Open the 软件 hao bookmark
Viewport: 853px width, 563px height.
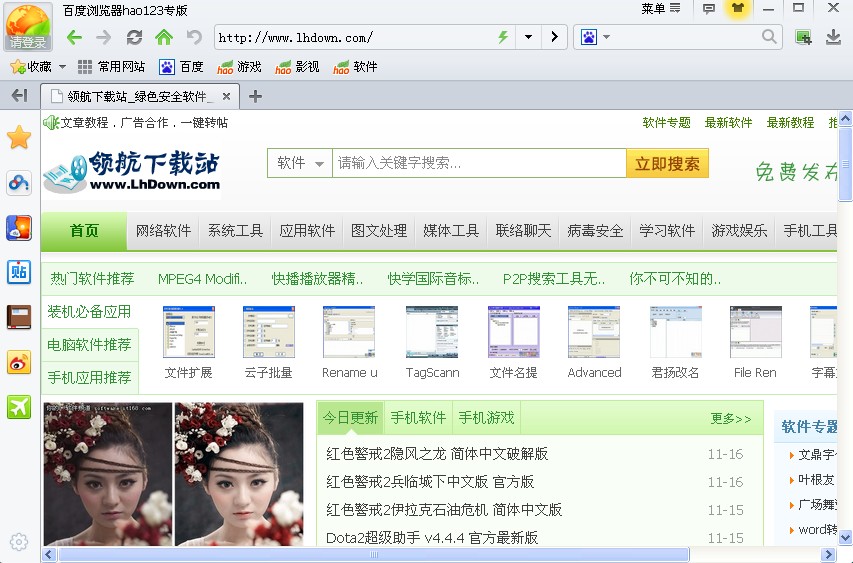(x=355, y=67)
